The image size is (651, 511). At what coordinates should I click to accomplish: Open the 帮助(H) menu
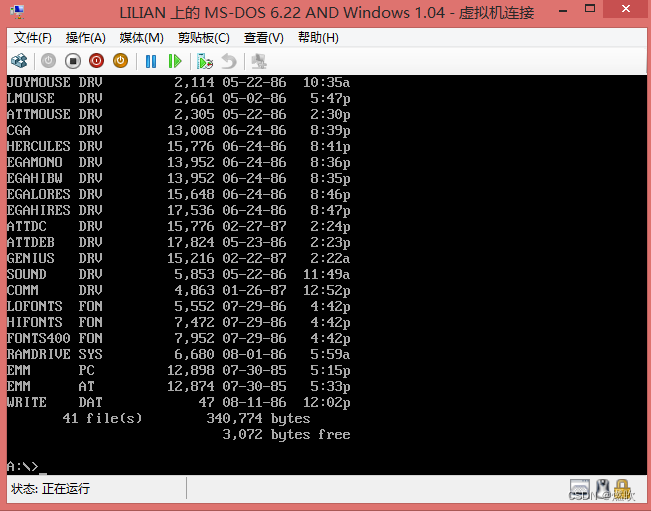click(x=318, y=38)
